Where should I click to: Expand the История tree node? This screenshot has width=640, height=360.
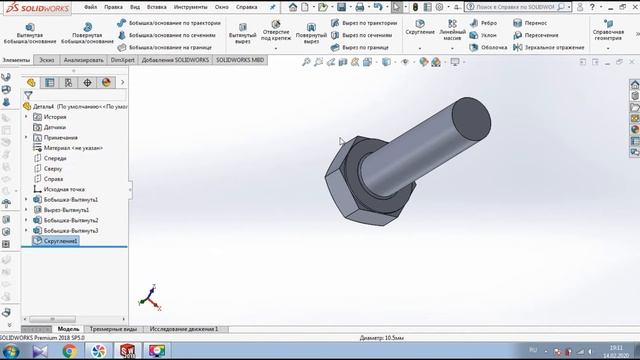tap(27, 117)
